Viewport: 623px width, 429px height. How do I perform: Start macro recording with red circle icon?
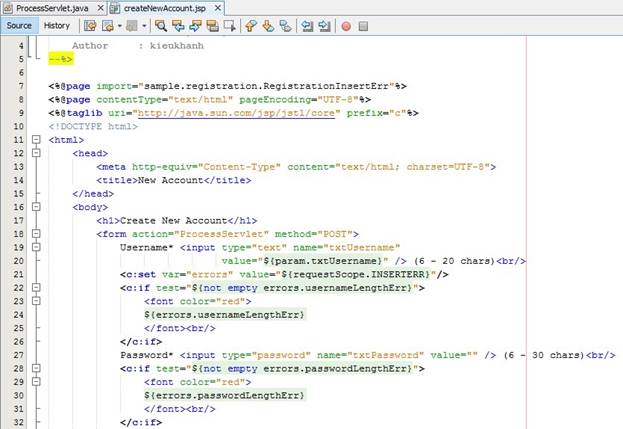pos(346,26)
